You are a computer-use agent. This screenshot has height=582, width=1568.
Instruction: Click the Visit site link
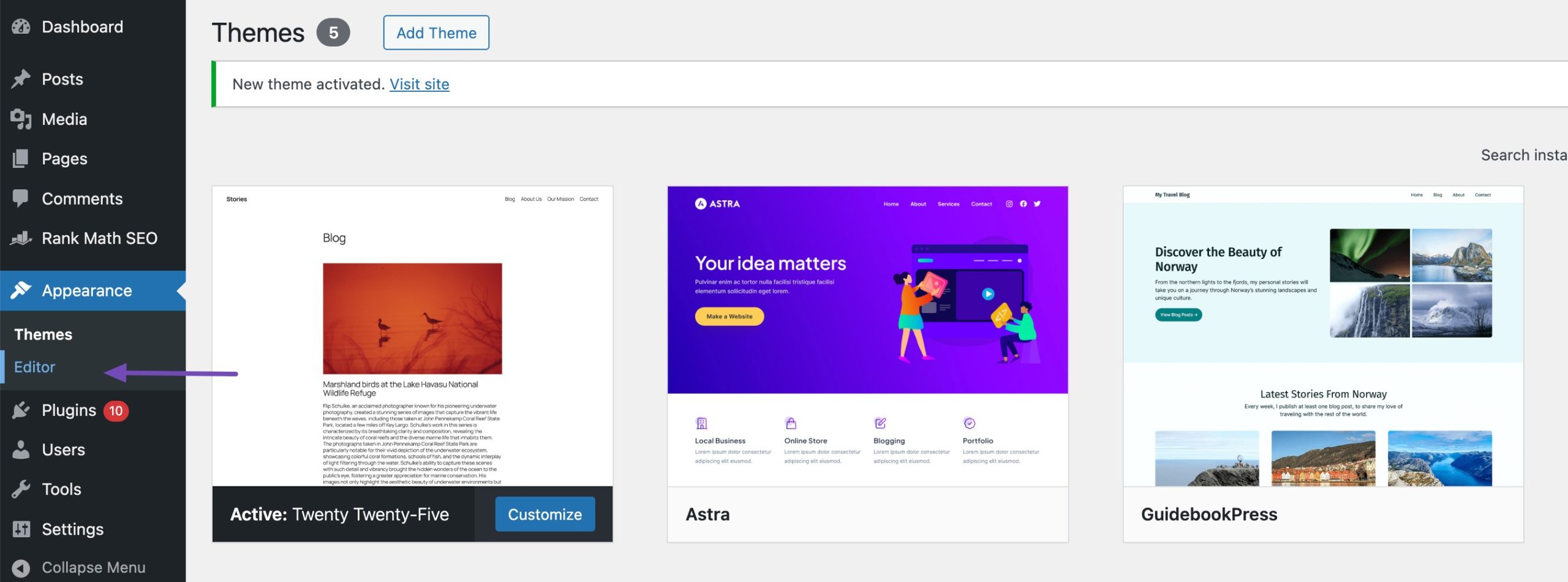(x=420, y=84)
